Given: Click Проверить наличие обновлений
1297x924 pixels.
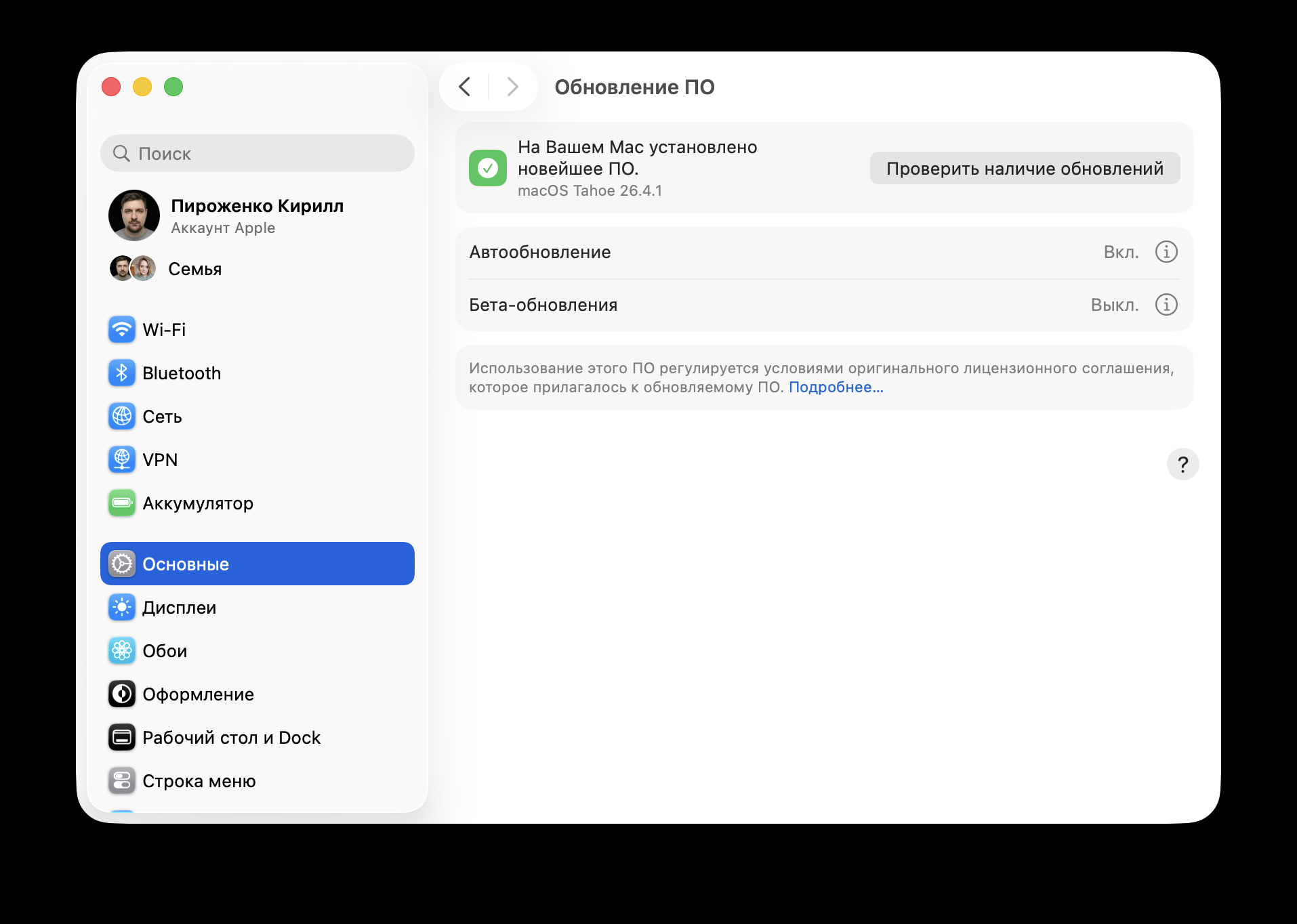Looking at the screenshot, I should click(1024, 168).
